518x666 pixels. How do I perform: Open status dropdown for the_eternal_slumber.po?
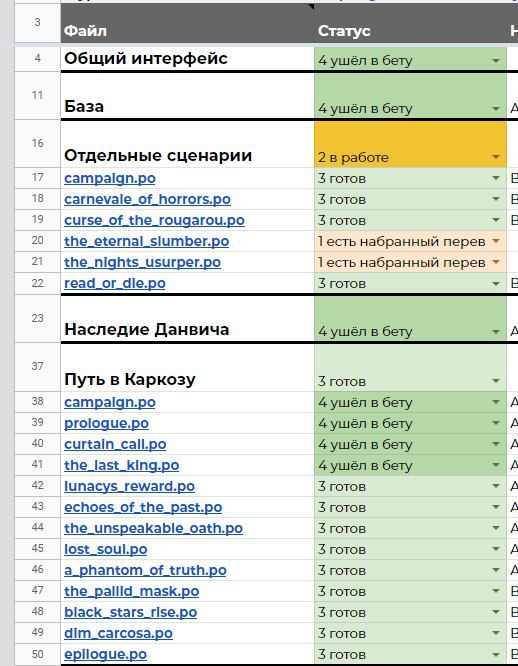click(x=495, y=241)
